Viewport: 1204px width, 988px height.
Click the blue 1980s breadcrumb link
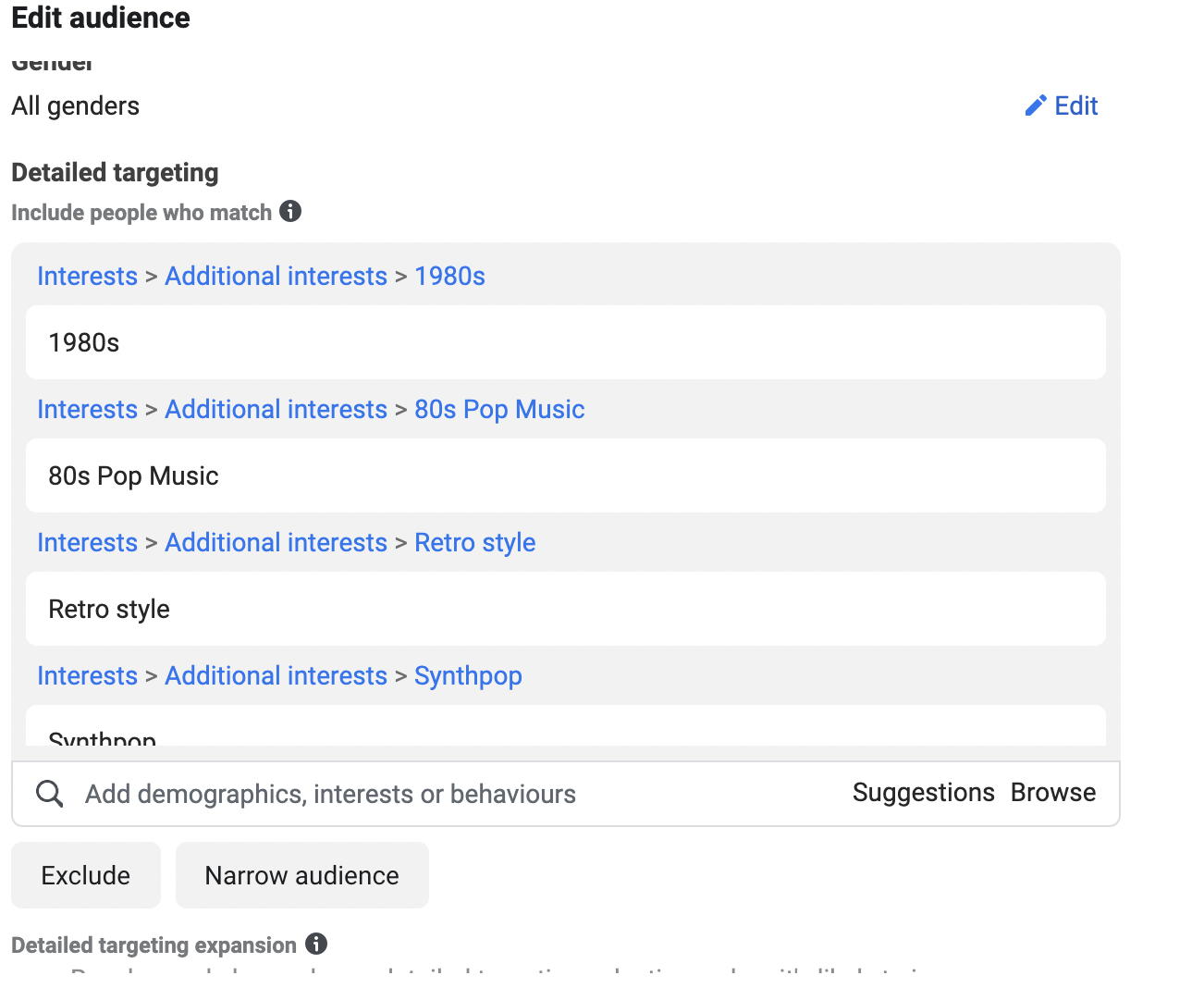pos(449,277)
